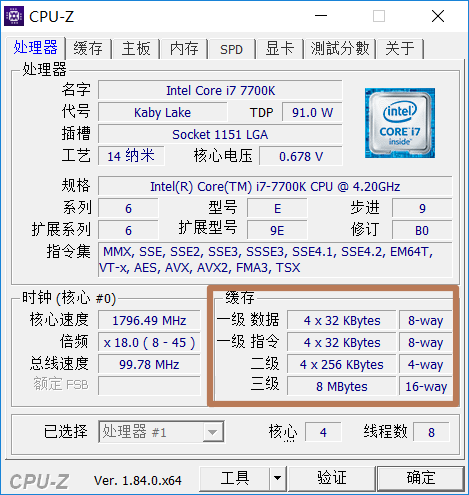Click the Kaby Lake code name value

click(163, 112)
